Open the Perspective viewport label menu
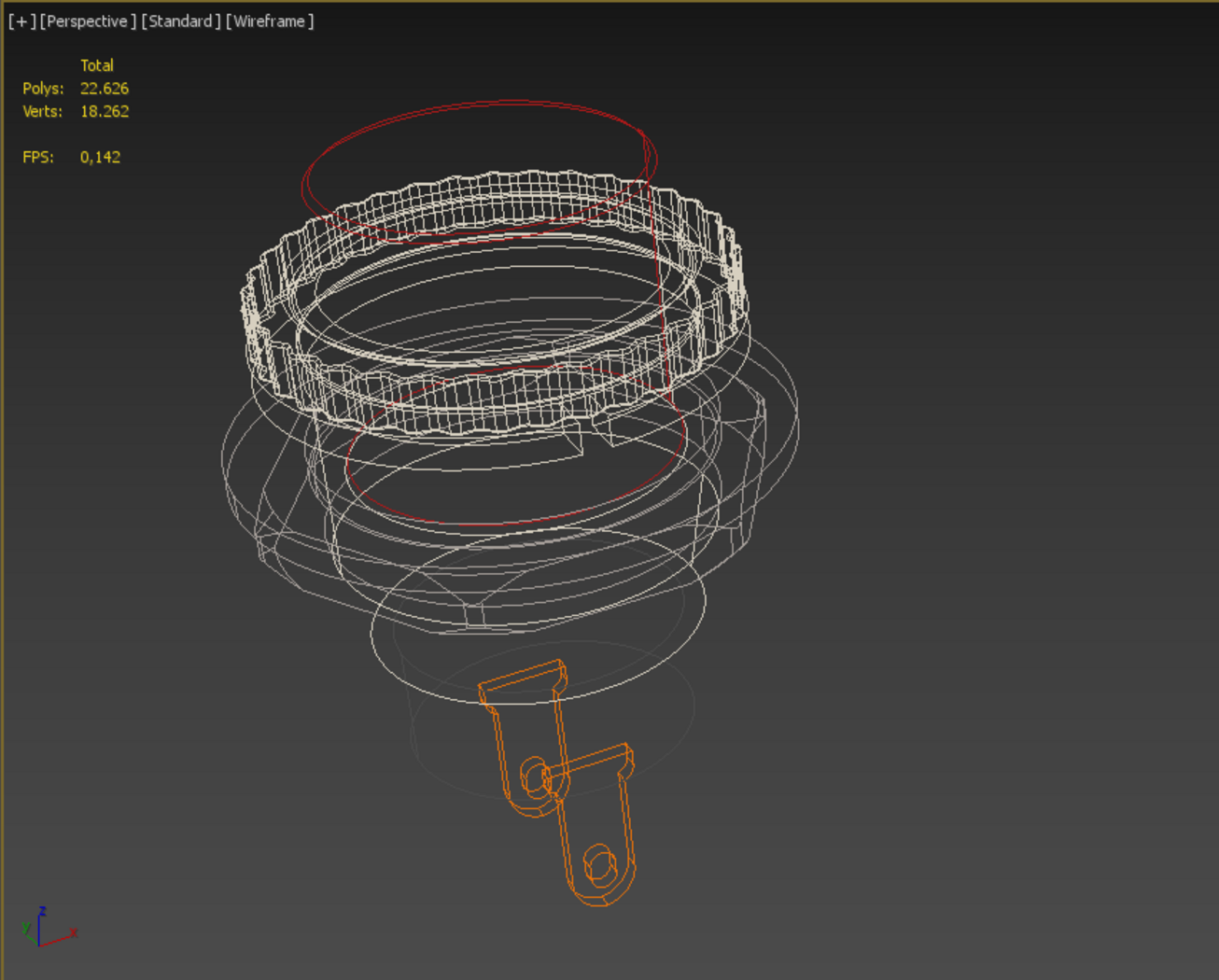This screenshot has width=1219, height=980. [x=88, y=21]
